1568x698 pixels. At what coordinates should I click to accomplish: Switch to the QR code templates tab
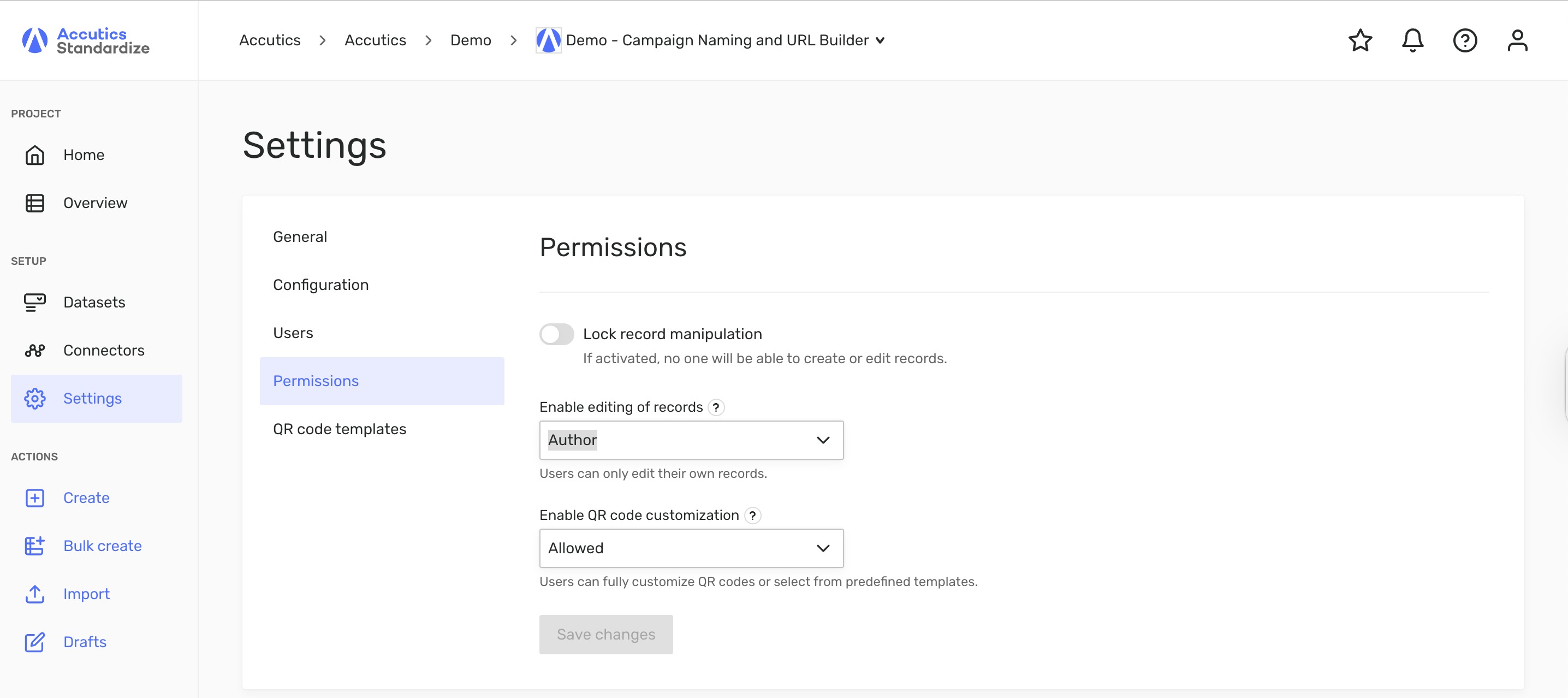click(x=339, y=429)
